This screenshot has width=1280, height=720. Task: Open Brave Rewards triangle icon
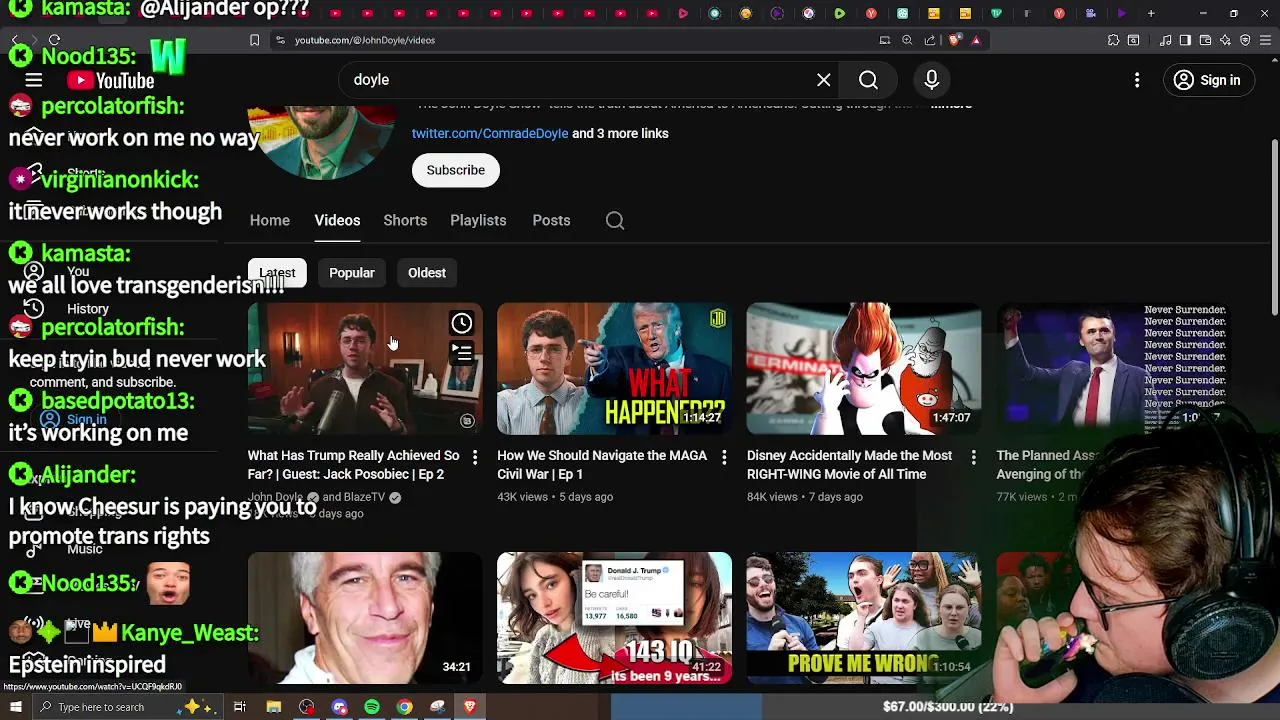976,40
